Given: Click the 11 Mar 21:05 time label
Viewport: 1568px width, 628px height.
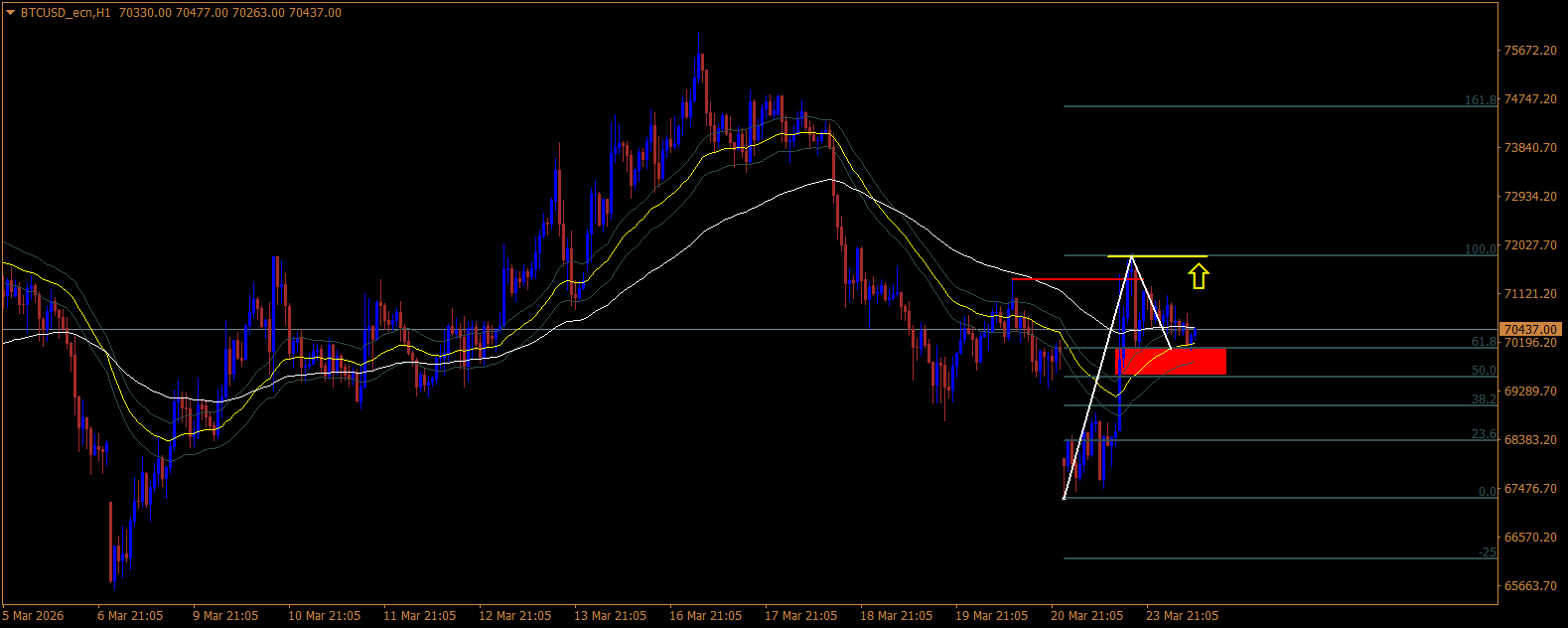Looking at the screenshot, I should coord(420,616).
